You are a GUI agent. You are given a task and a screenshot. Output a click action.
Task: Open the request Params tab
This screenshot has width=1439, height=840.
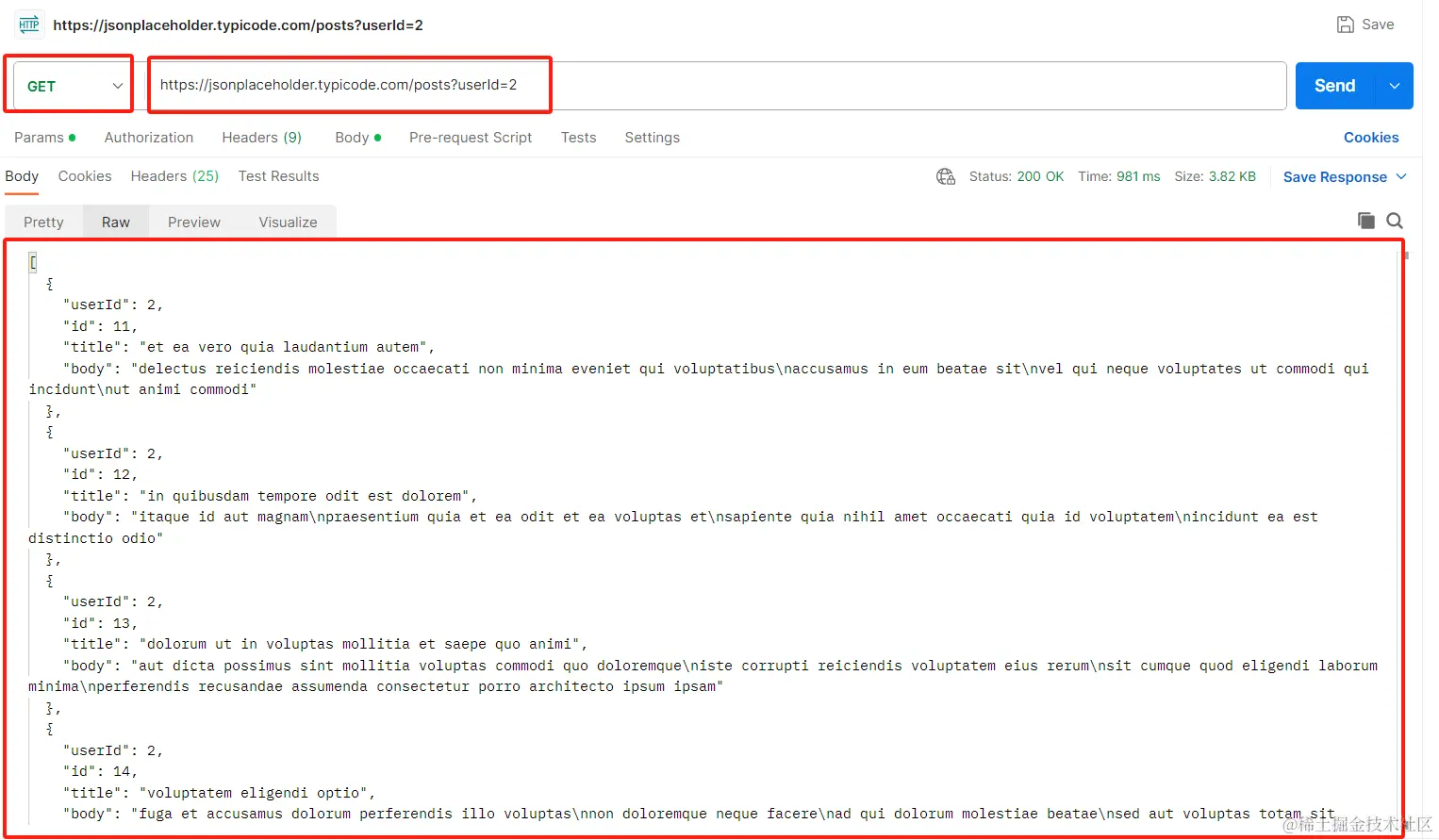click(x=44, y=138)
